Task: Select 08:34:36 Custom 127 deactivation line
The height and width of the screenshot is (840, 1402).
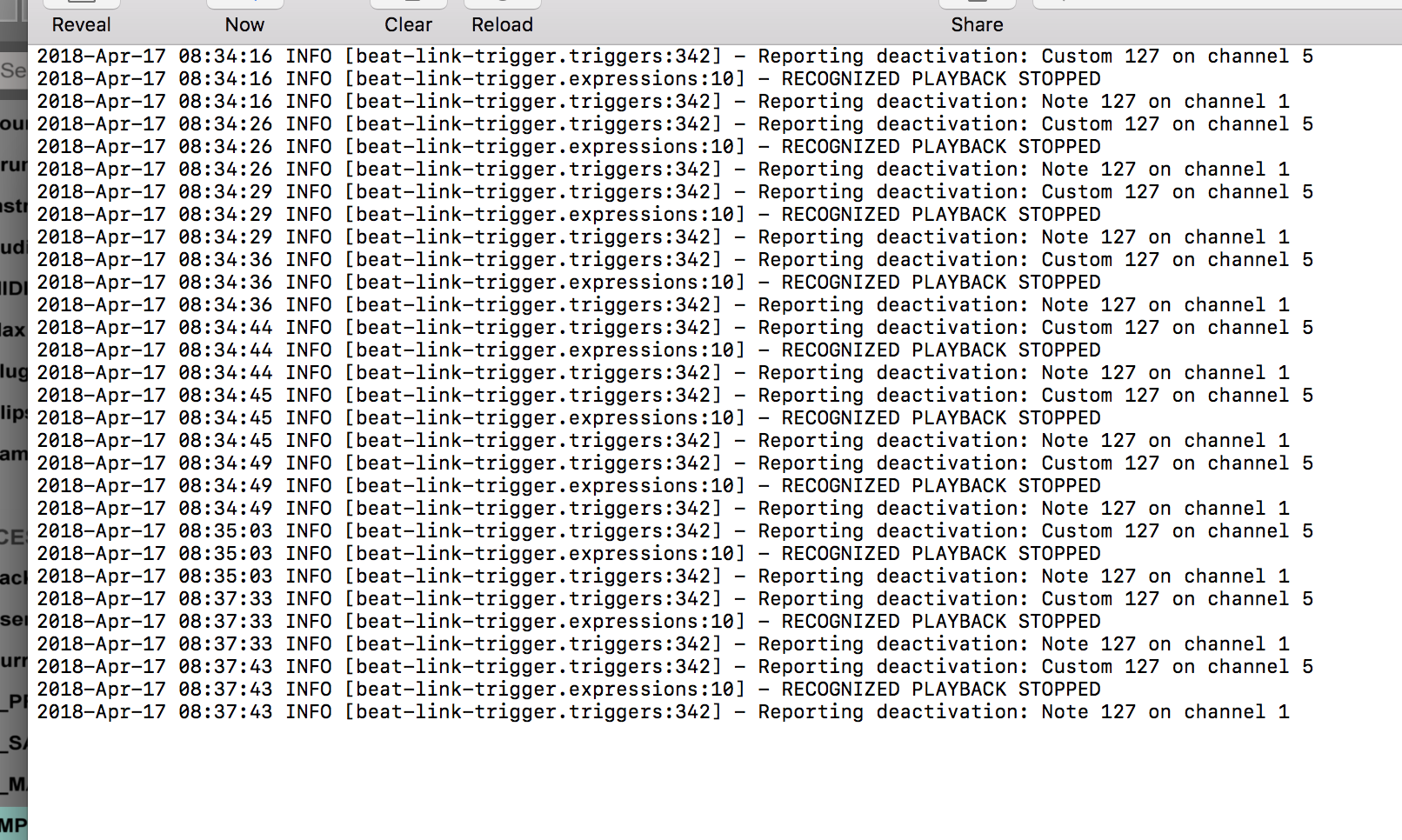Action: pyautogui.click(x=675, y=260)
